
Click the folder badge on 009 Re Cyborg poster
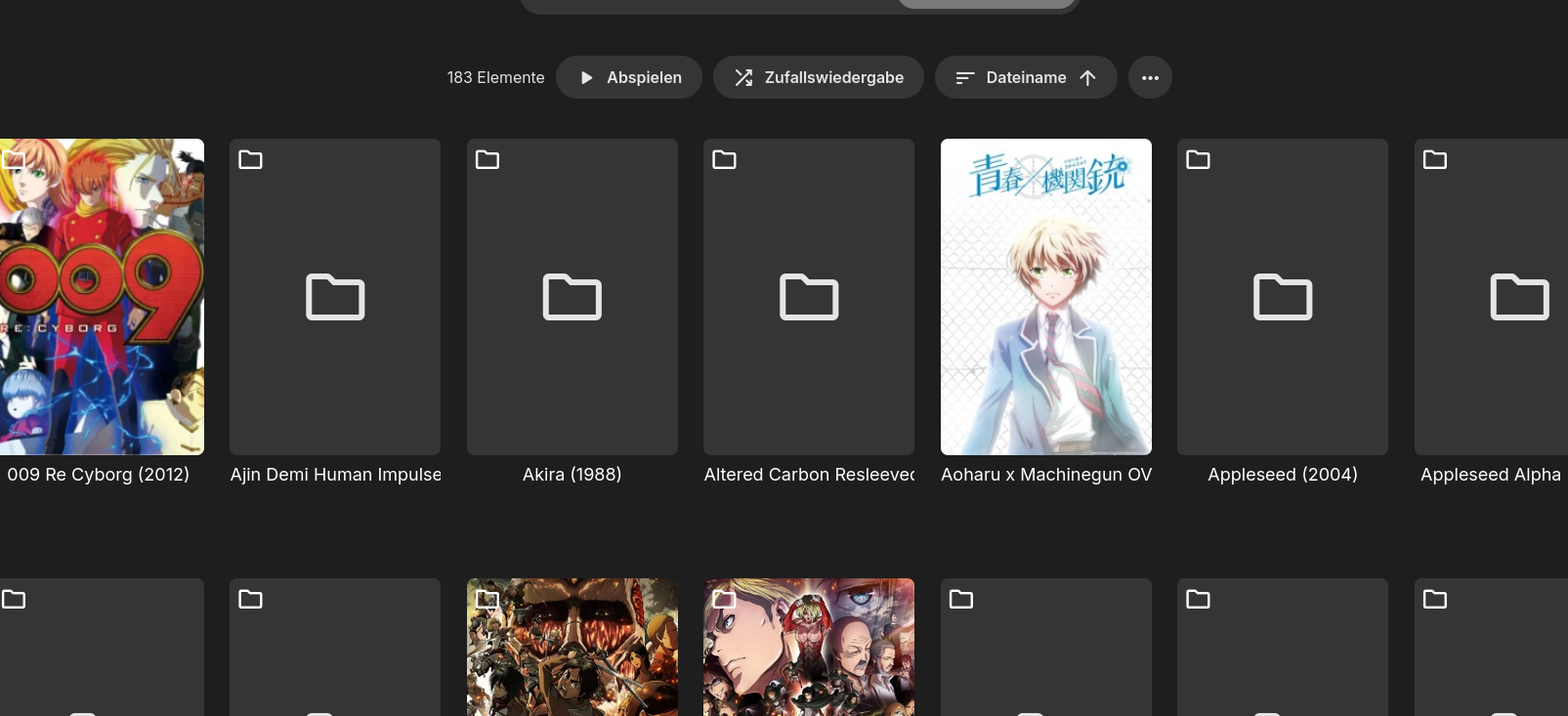point(14,159)
